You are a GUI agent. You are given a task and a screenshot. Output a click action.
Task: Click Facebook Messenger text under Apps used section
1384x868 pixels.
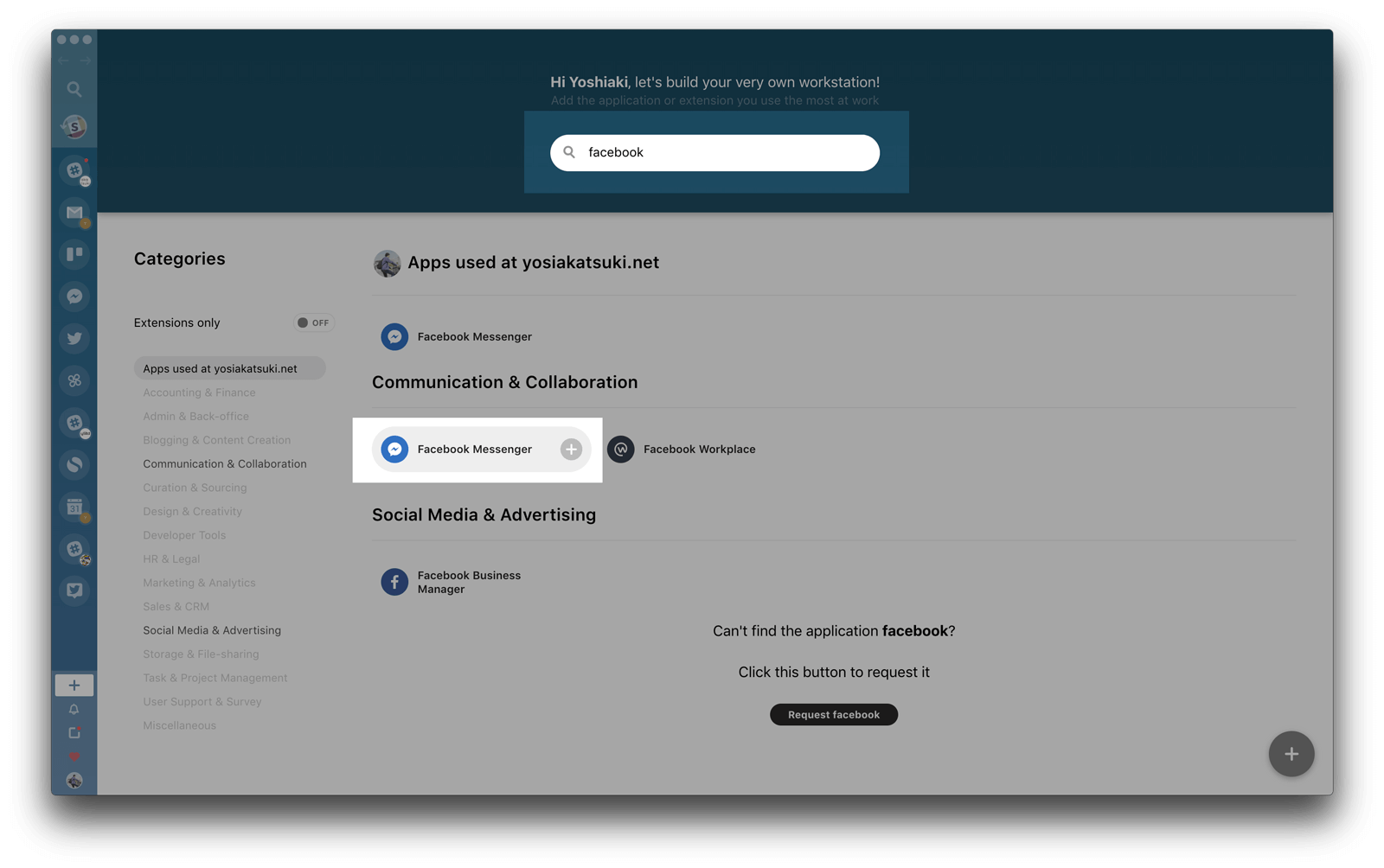coord(474,336)
